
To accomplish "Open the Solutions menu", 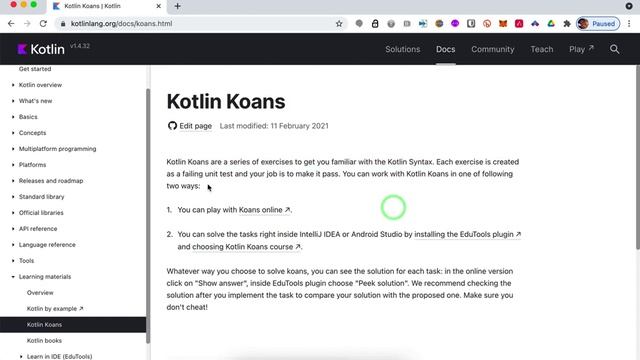I will coord(402,49).
